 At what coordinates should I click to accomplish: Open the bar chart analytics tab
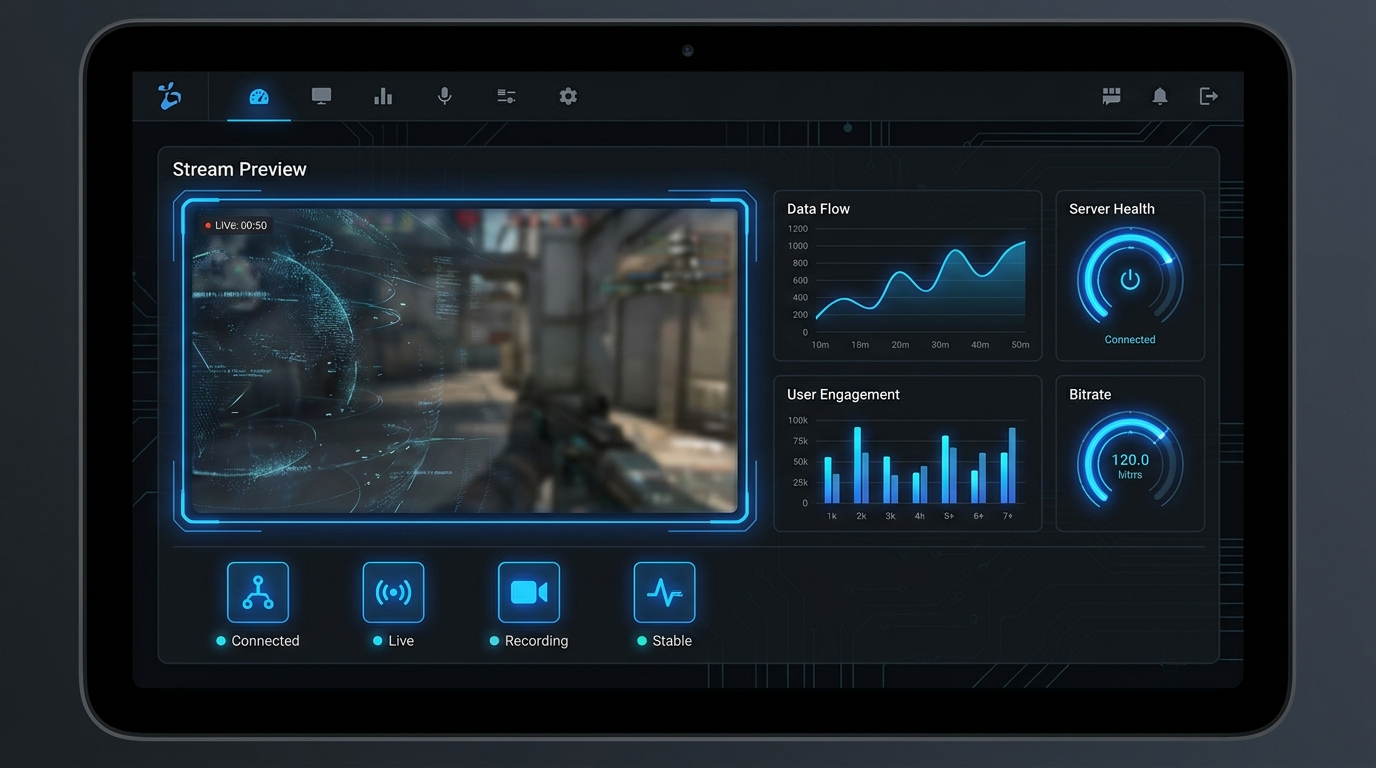click(x=383, y=96)
